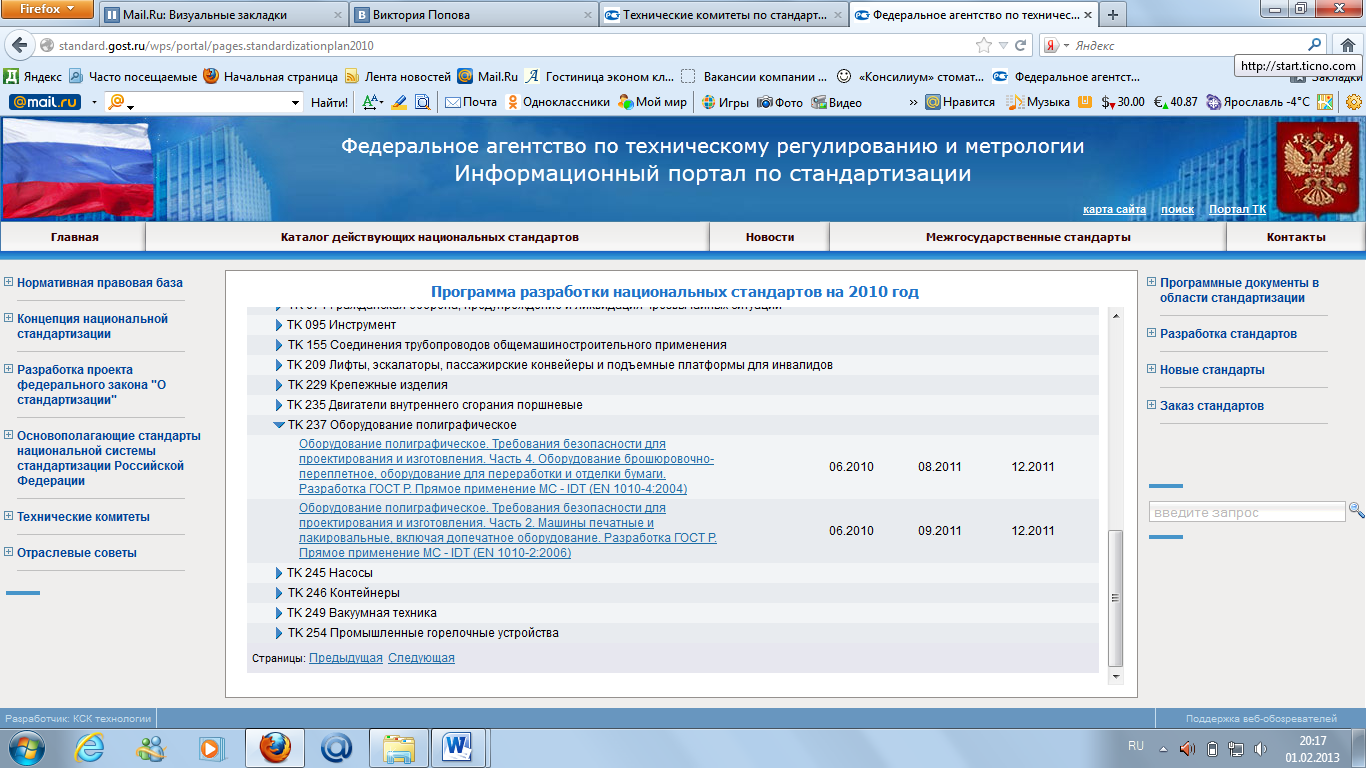The image size is (1366, 768).
Task: Expand the Отраслевые советы sidebar section
Action: [x=9, y=552]
